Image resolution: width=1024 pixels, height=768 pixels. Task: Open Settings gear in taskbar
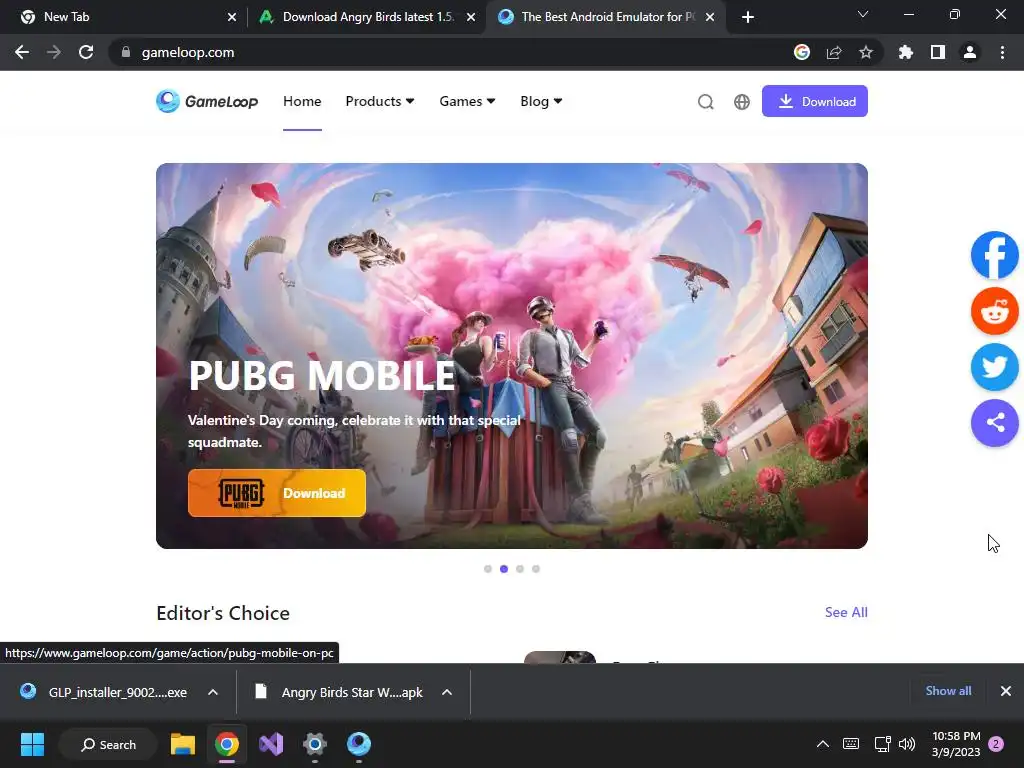coord(315,744)
